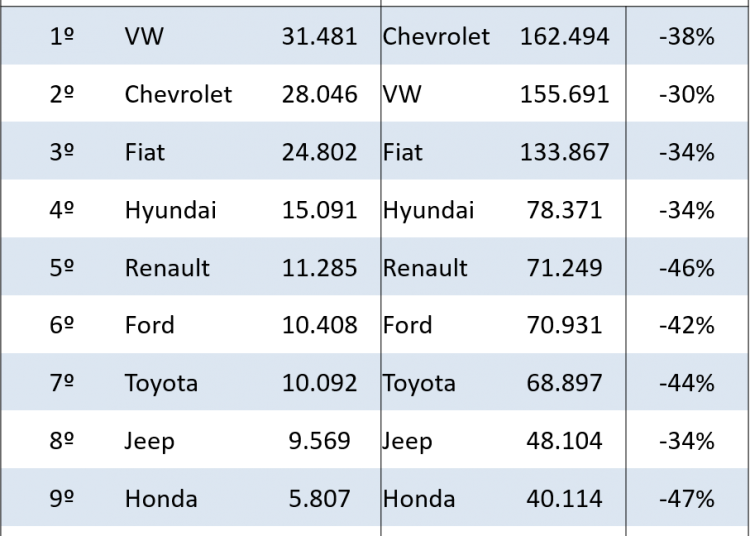Select the -47% percentage cell

[687, 498]
